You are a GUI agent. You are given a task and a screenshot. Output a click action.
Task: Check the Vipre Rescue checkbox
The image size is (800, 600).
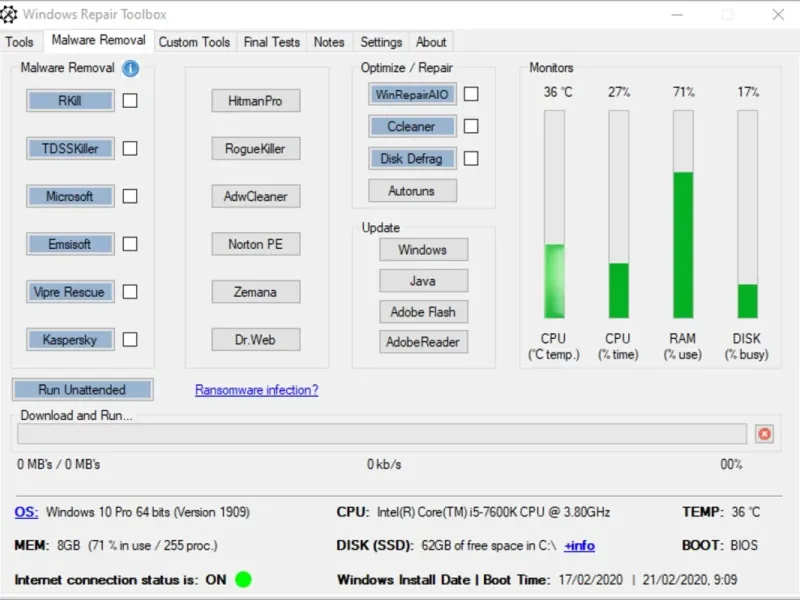click(x=130, y=292)
